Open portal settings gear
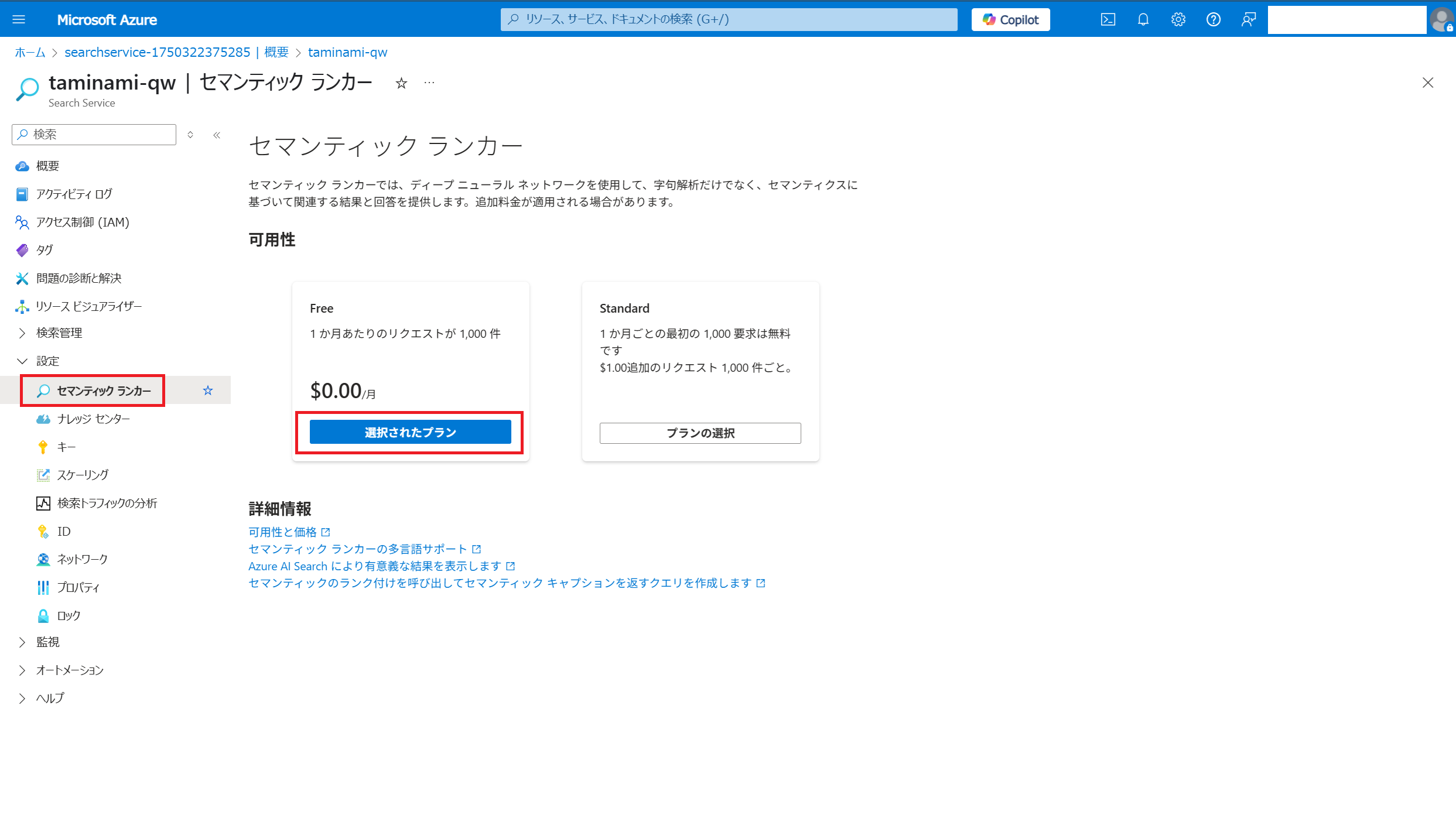The height and width of the screenshot is (815, 1456). 1178,19
